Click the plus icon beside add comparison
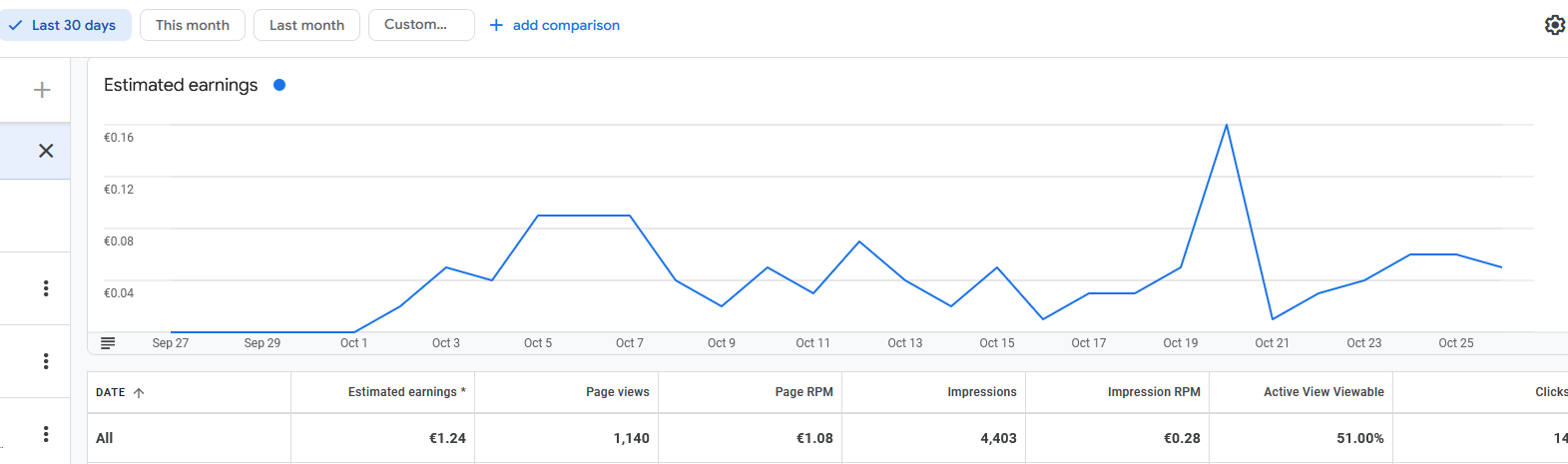This screenshot has width=1568, height=464. [496, 25]
